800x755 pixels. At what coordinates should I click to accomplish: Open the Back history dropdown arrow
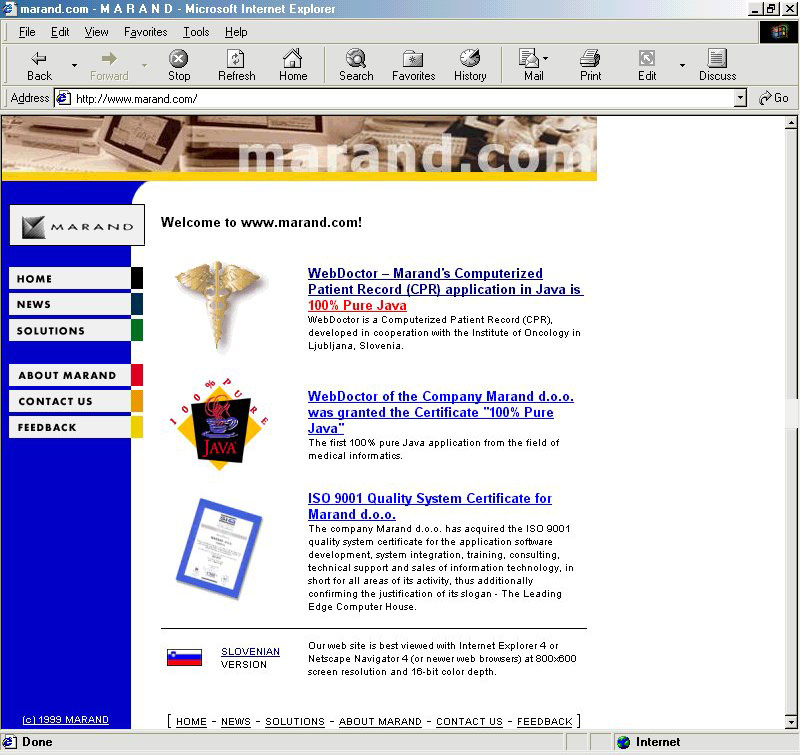(74, 65)
